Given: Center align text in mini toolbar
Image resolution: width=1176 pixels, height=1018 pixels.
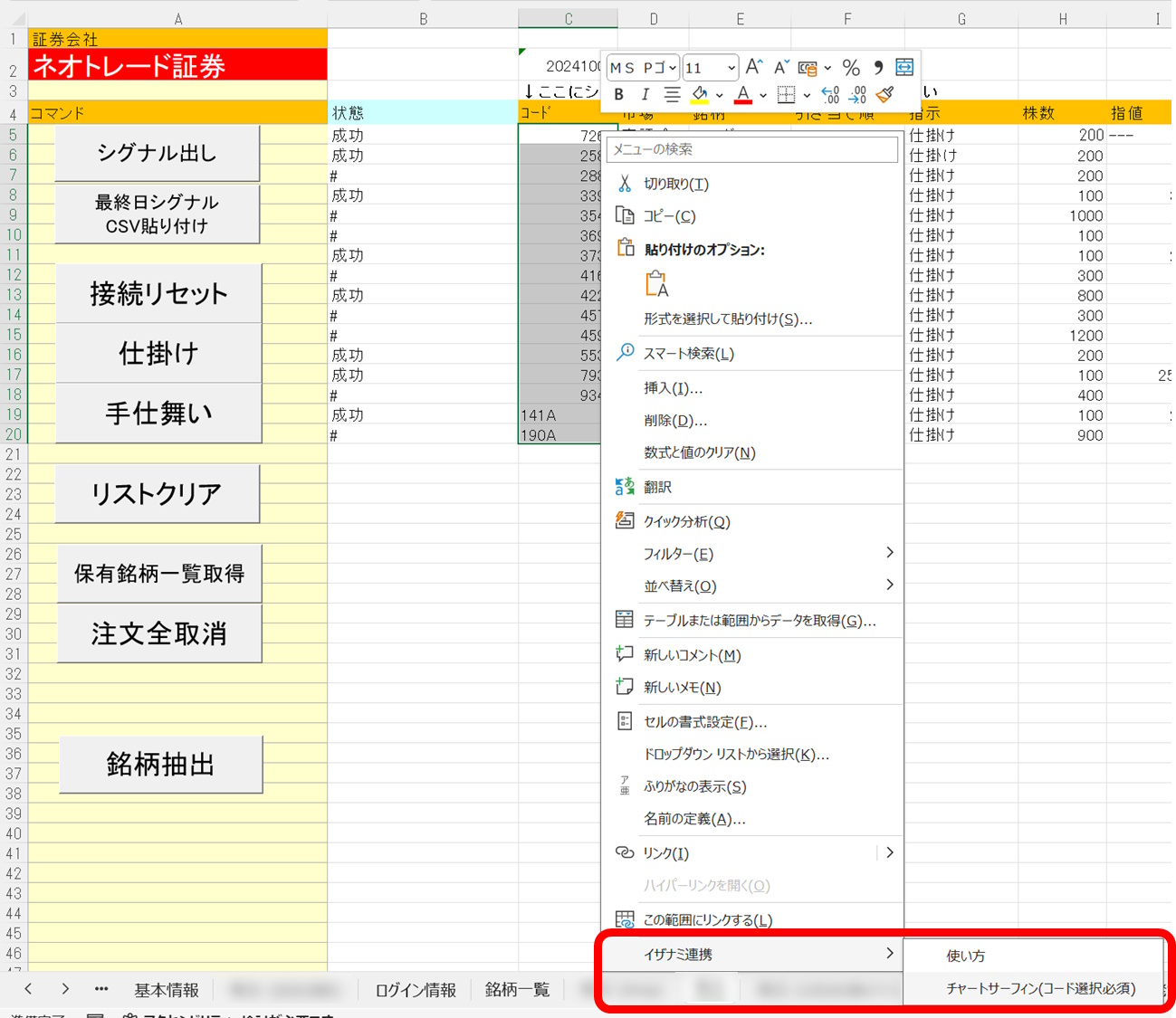Looking at the screenshot, I should tap(672, 94).
